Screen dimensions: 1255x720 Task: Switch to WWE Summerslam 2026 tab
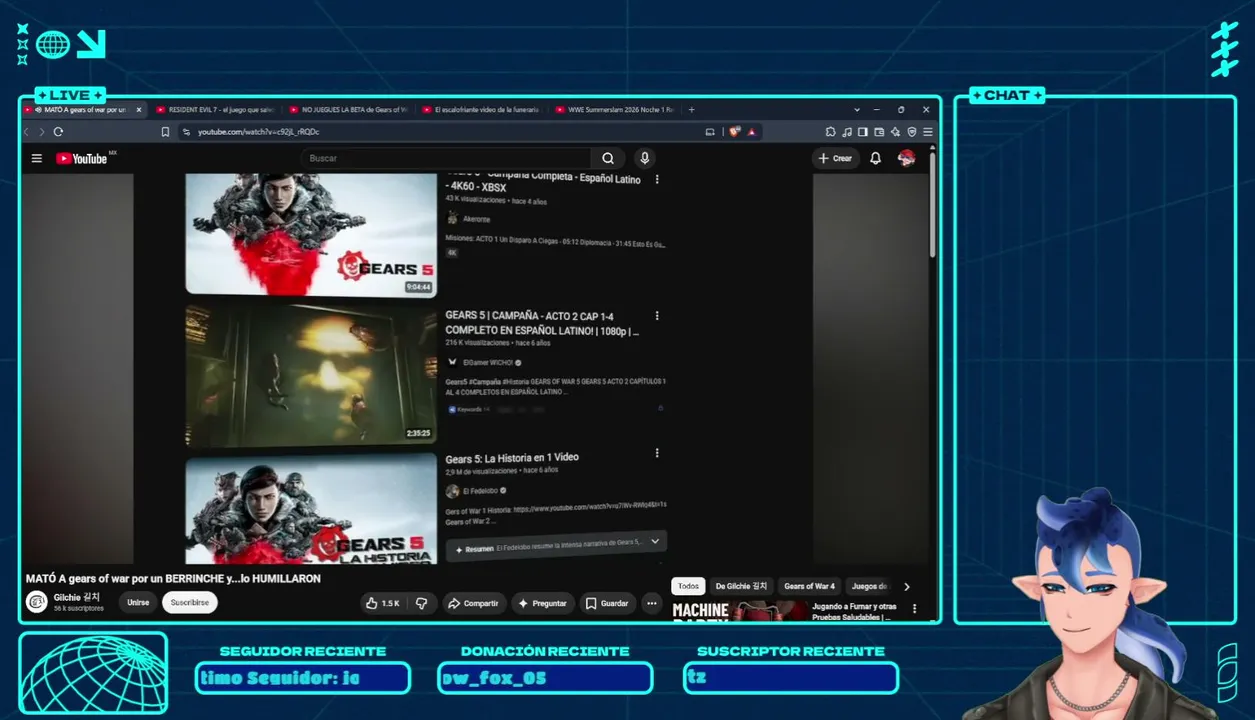coord(613,109)
